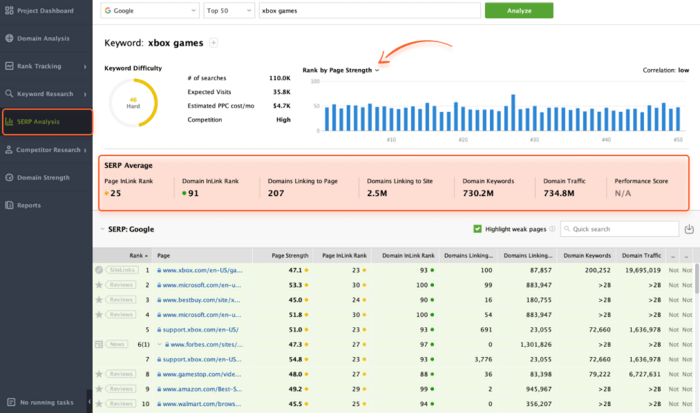Screen dimensions: 700x413
Task: Open www.walmart.com/brows... result link
Action: 202,404
